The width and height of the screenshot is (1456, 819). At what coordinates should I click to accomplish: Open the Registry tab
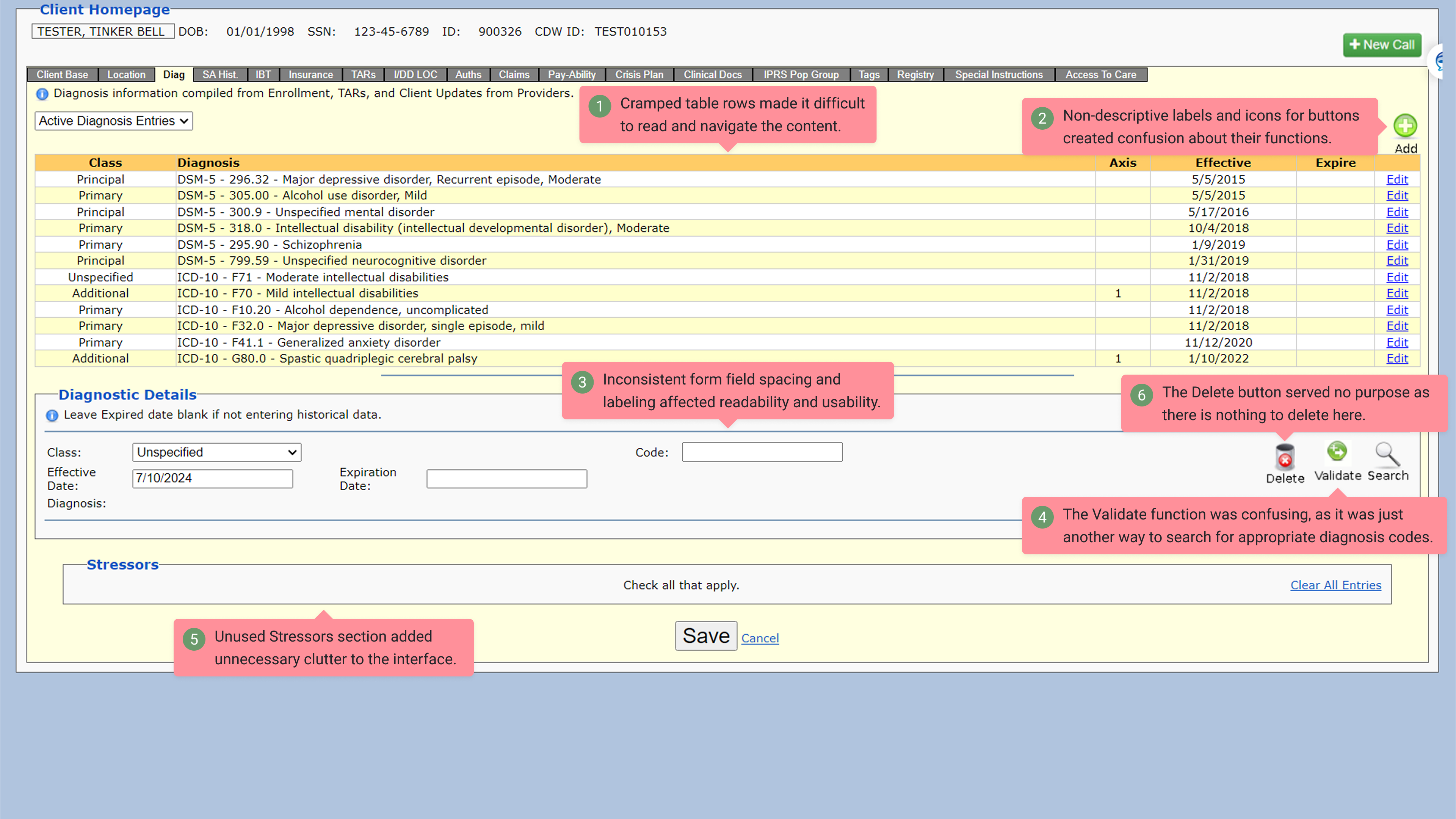tap(915, 75)
